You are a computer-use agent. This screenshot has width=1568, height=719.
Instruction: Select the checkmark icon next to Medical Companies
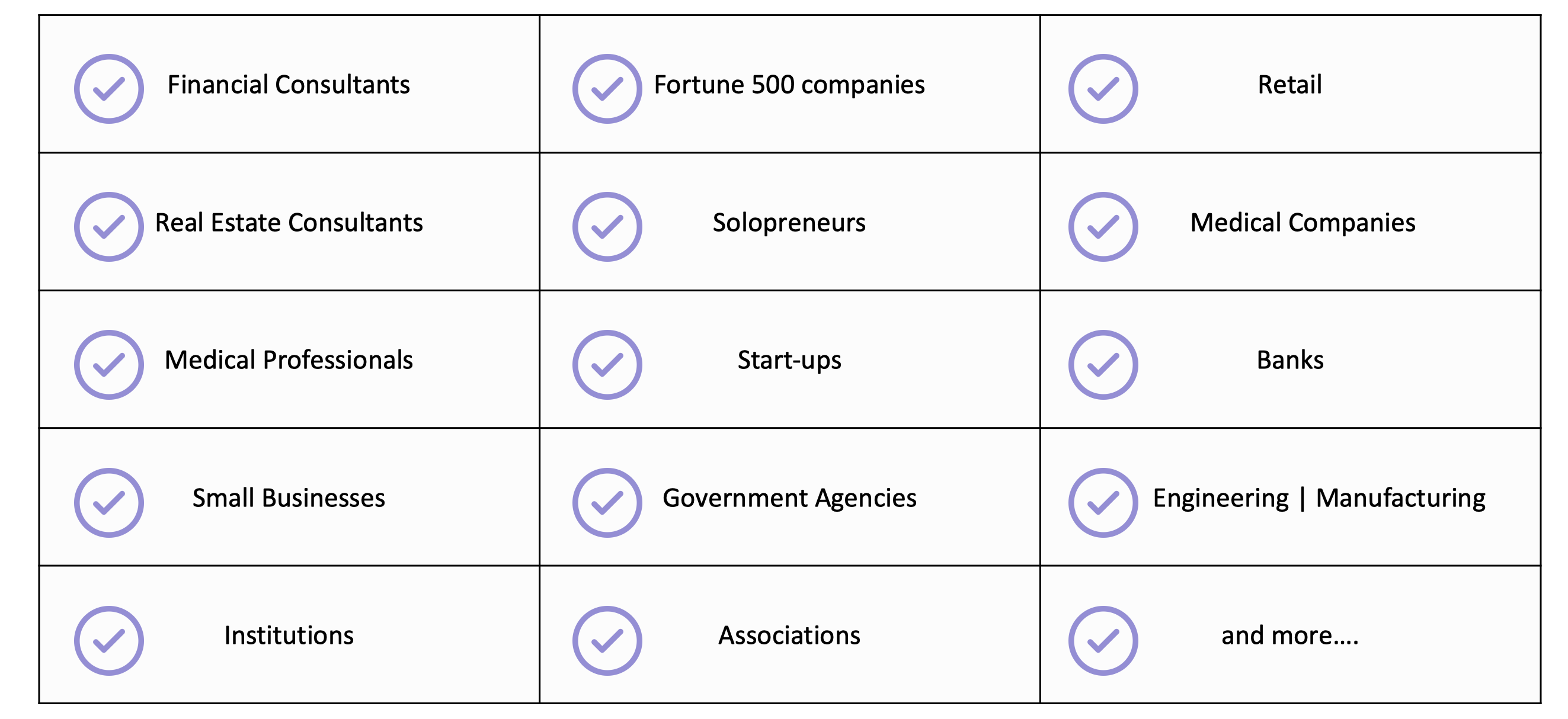coord(1103,227)
